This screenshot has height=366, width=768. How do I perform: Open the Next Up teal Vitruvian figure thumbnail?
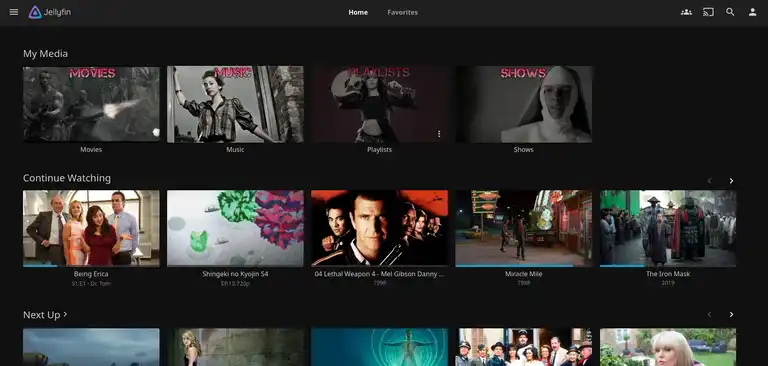tap(380, 347)
